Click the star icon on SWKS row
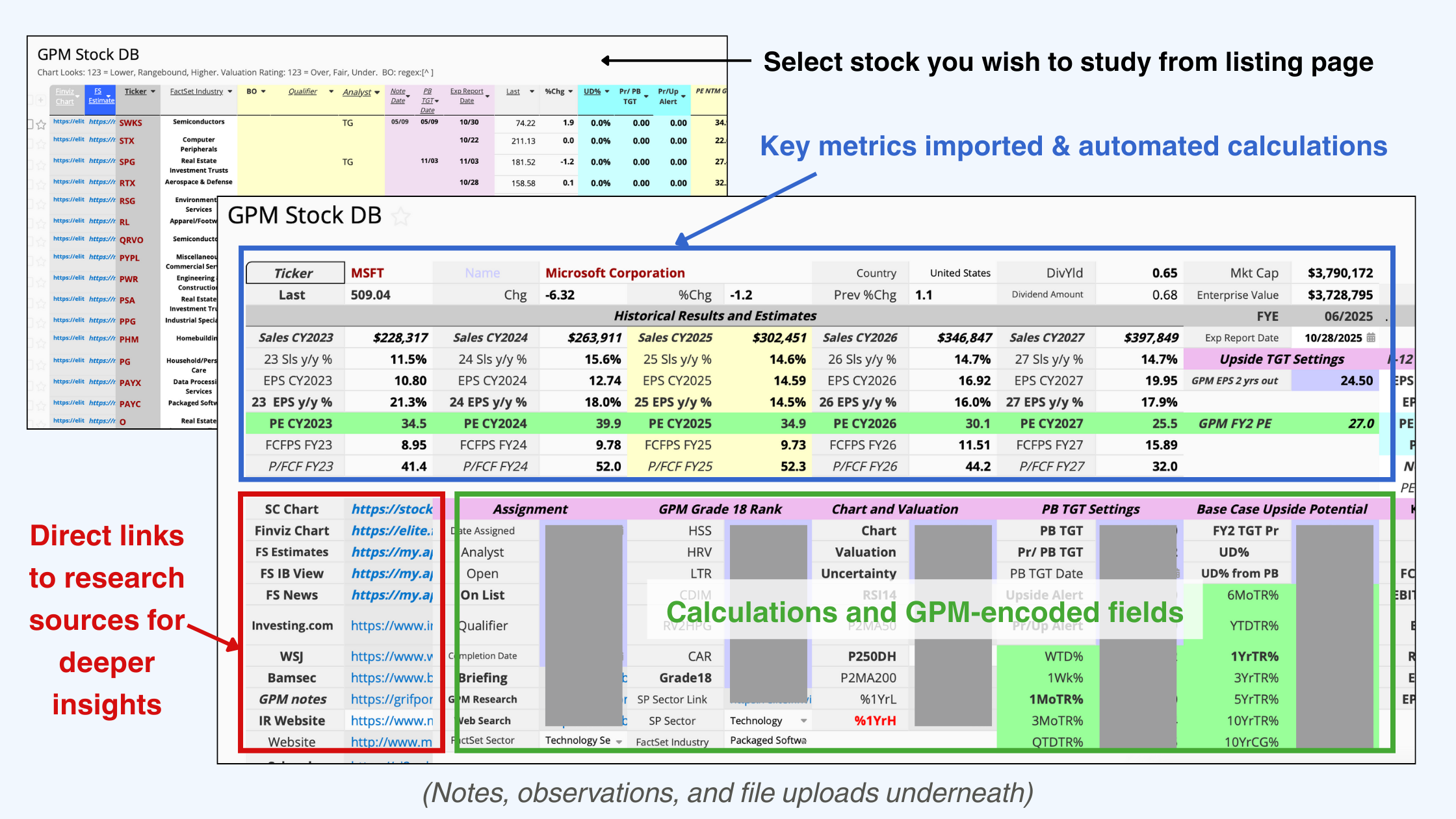Screen dimensions: 1456x819 [41, 124]
